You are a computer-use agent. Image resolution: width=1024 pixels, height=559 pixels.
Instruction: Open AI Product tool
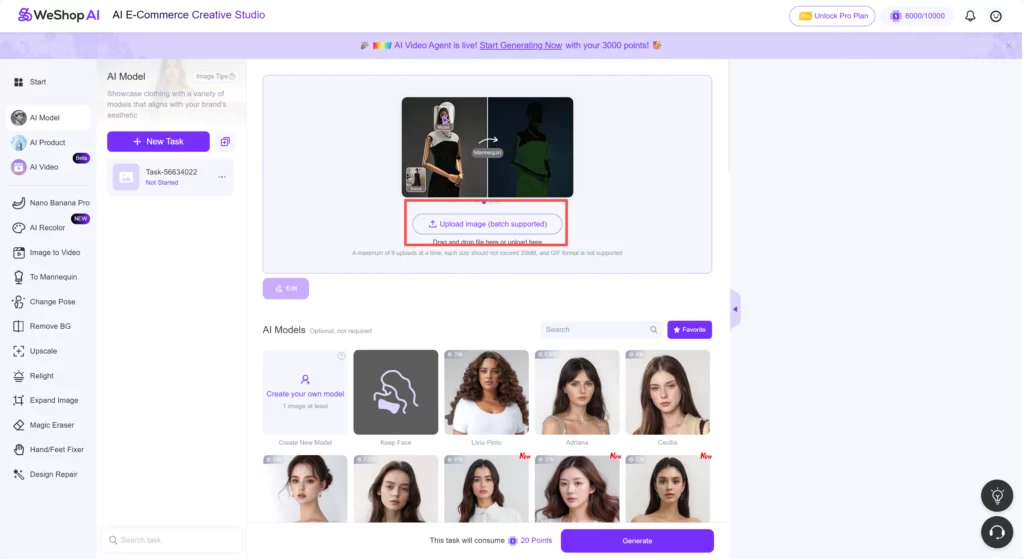39,142
